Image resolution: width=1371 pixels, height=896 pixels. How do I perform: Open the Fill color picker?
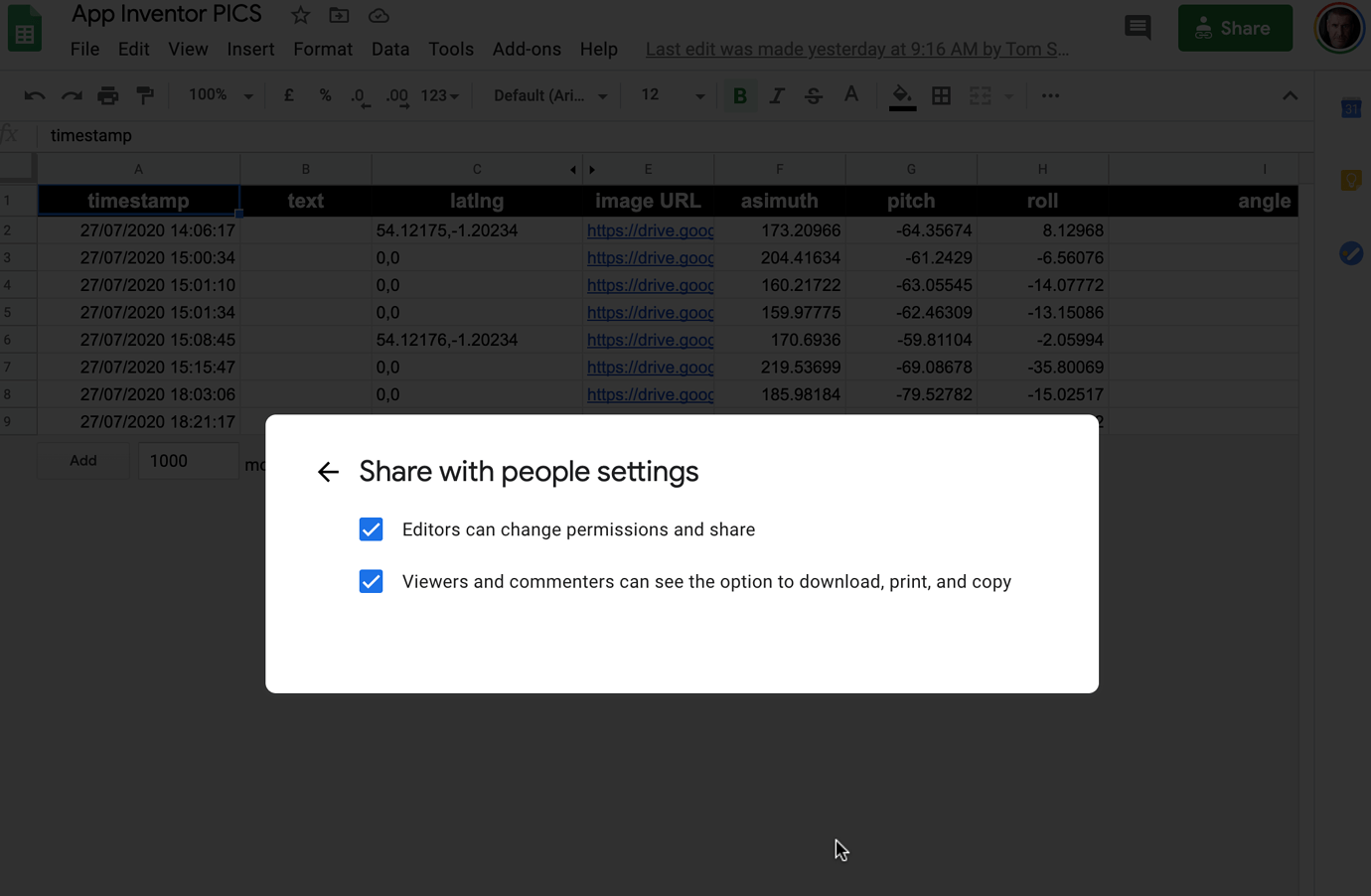tap(901, 94)
